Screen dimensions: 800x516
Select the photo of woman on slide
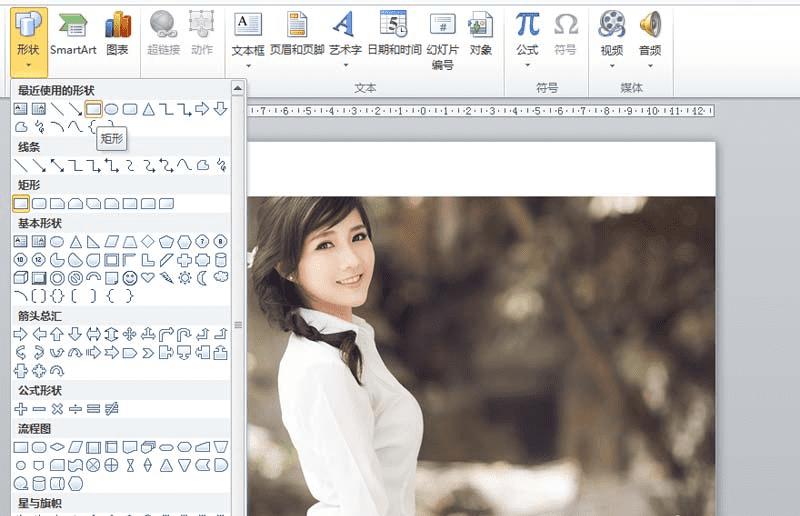[x=481, y=356]
